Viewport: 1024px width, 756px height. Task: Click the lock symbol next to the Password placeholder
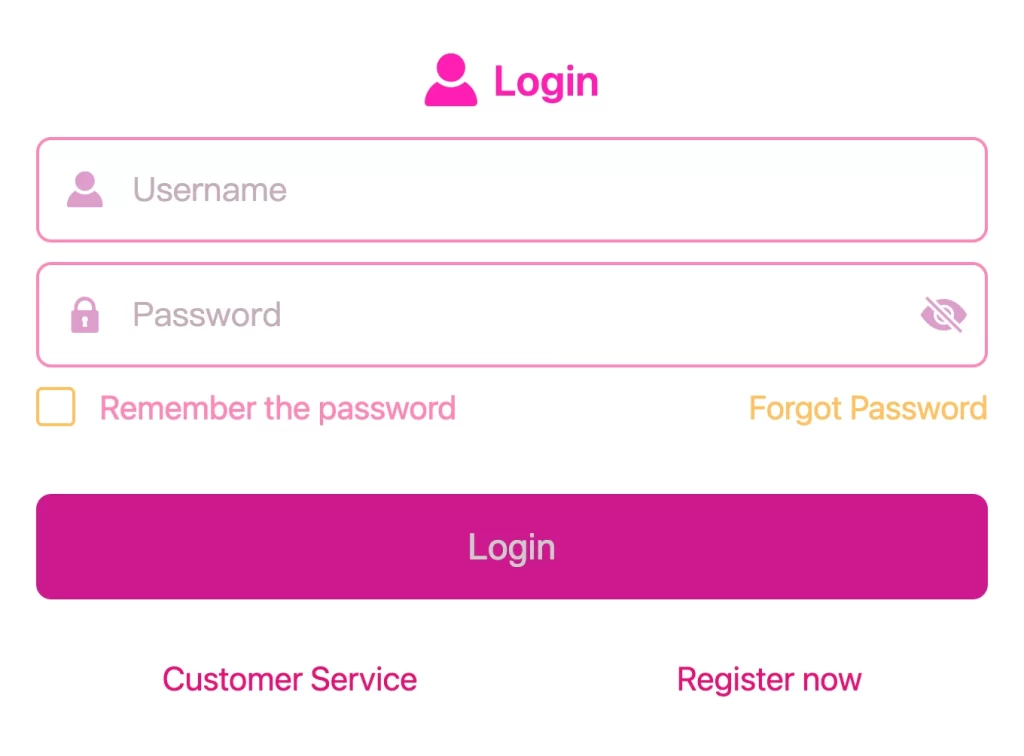tap(84, 314)
